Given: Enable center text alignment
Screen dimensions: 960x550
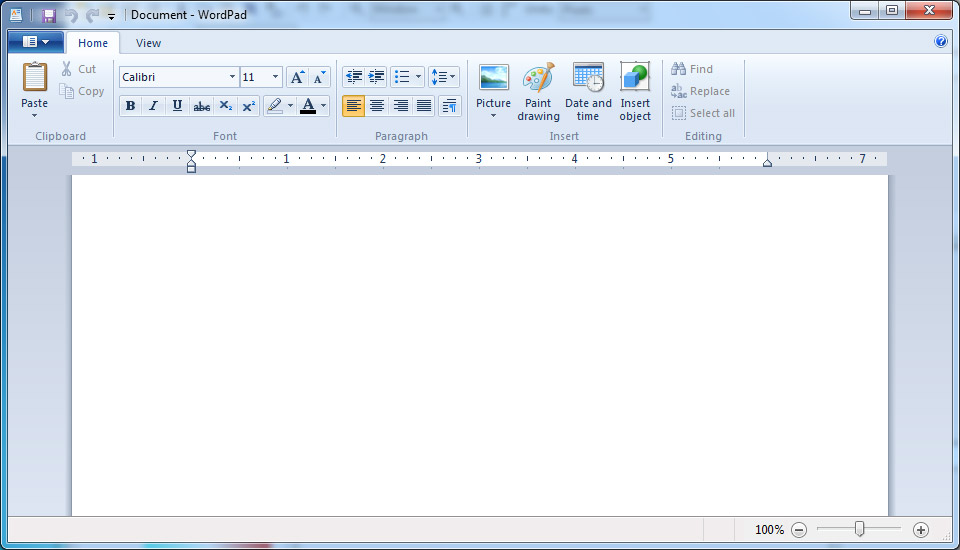Looking at the screenshot, I should (377, 106).
